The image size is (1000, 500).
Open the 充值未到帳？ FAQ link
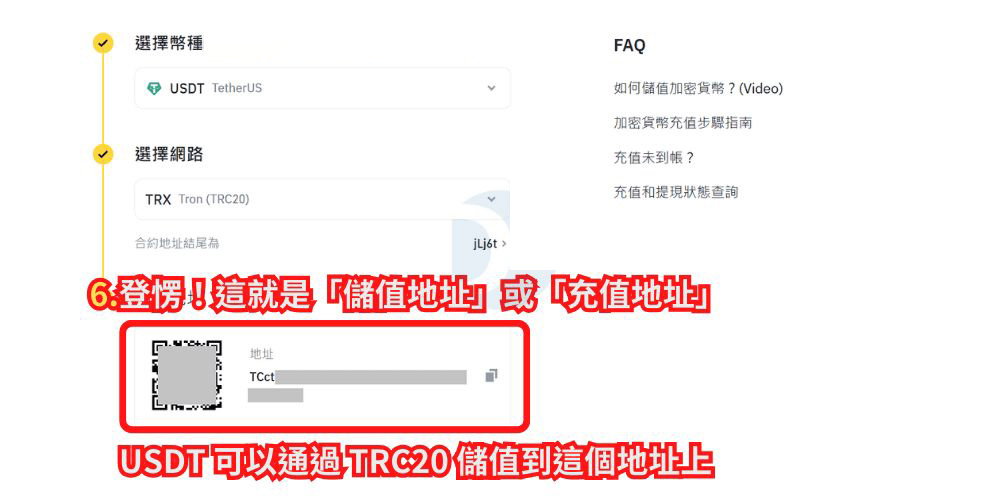click(654, 158)
